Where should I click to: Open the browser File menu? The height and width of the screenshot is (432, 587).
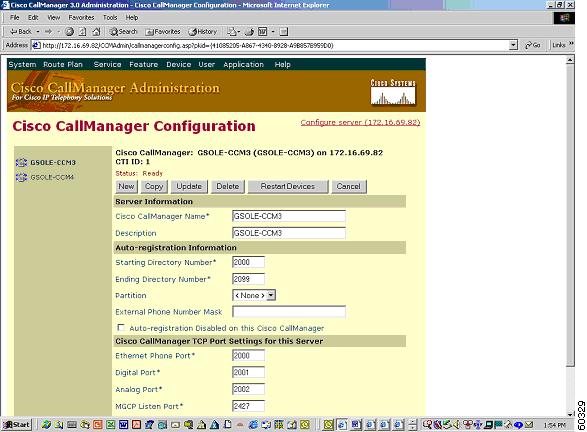[15, 17]
